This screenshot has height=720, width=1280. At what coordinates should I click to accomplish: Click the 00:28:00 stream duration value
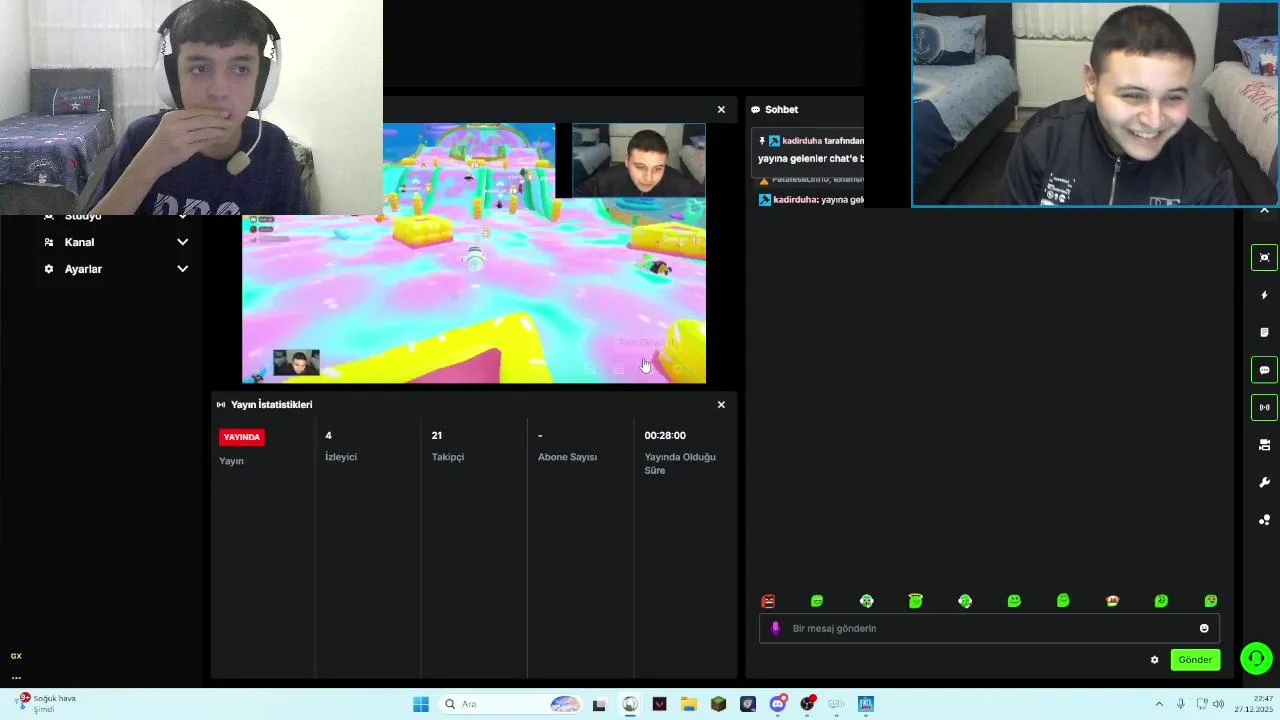665,436
